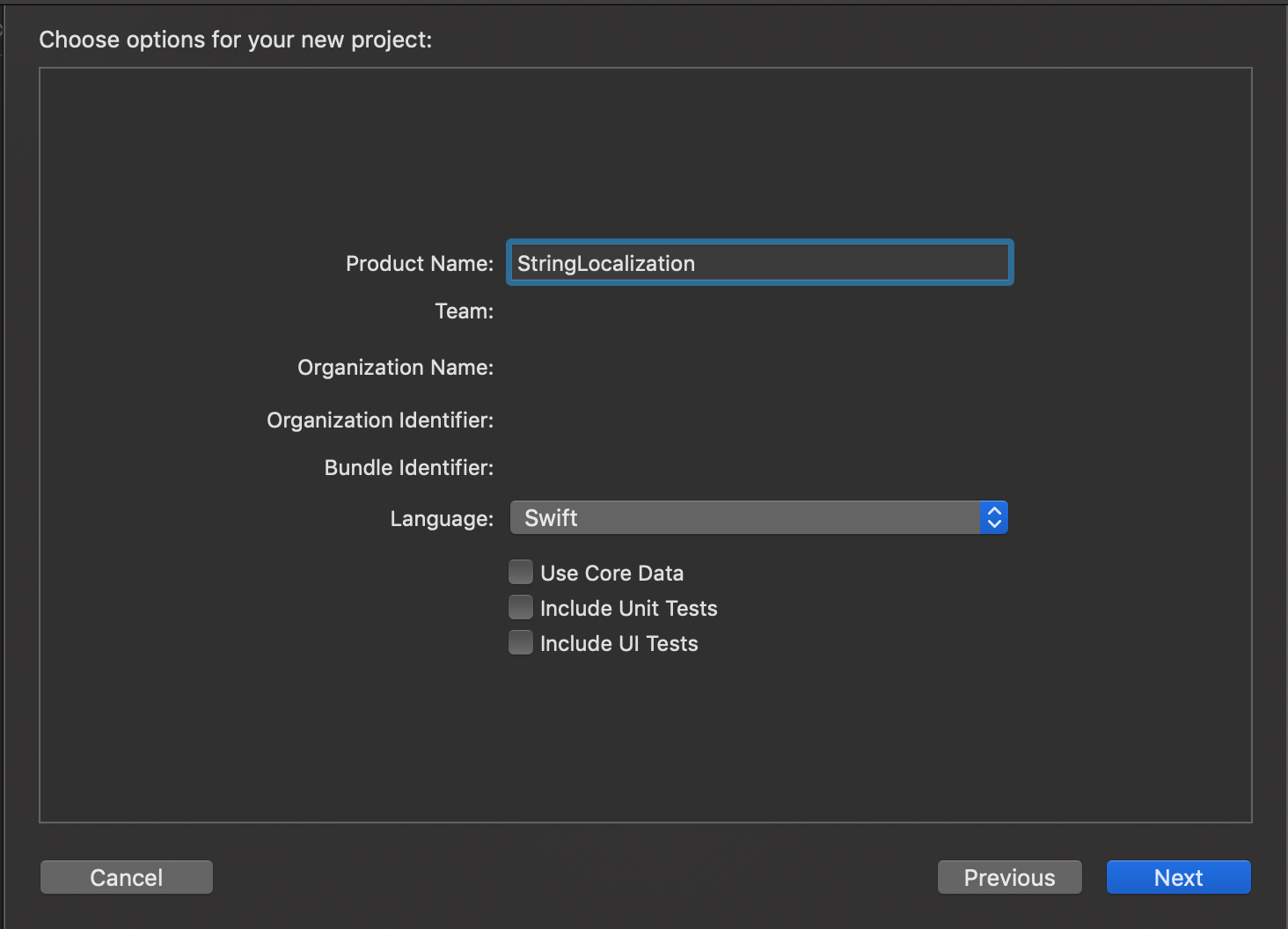The width and height of the screenshot is (1288, 929).
Task: Click the "Choose options for your new project" heading
Action: tap(236, 40)
